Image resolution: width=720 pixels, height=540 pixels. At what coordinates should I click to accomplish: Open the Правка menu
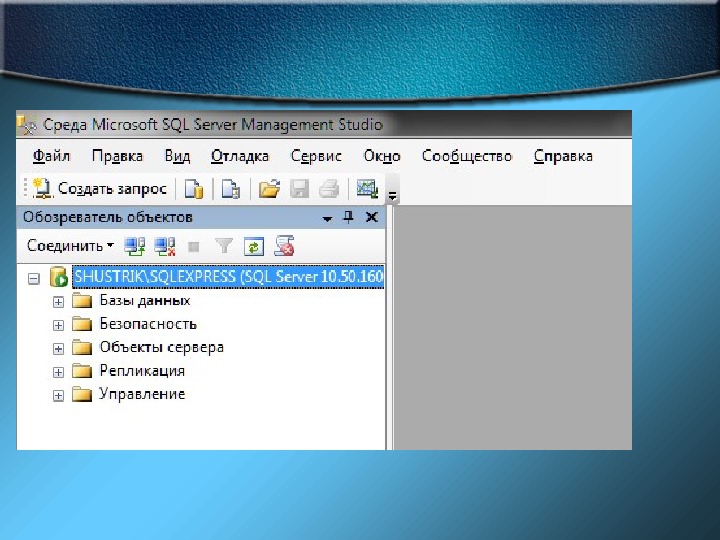pyautogui.click(x=118, y=156)
